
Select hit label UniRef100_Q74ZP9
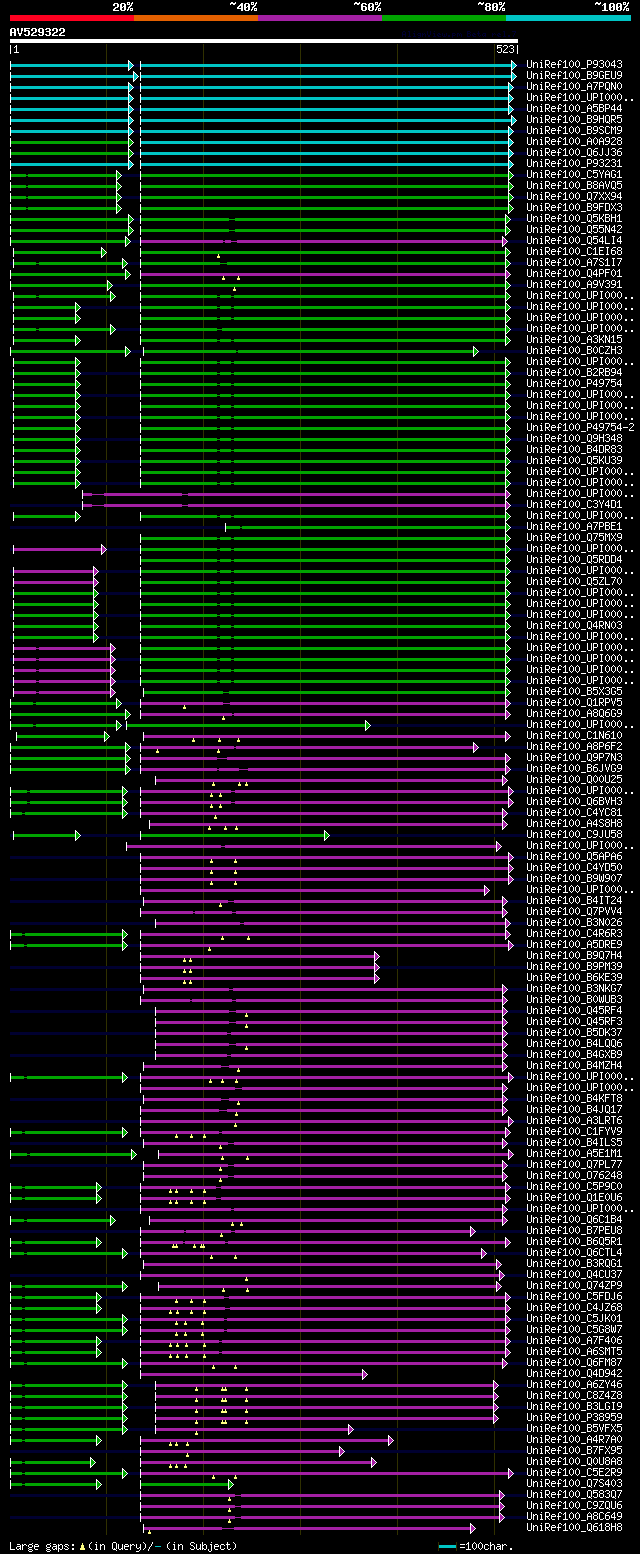pos(574,1285)
